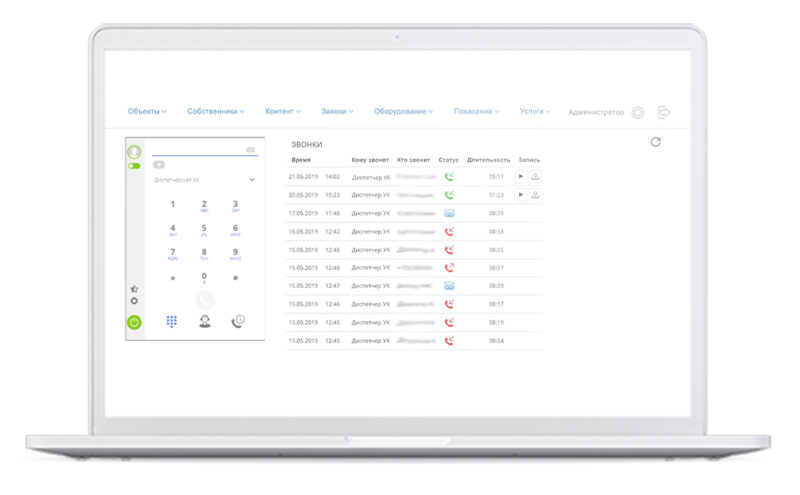Open the operator contacts icon in dialer
This screenshot has width=800, height=495.
204,322
